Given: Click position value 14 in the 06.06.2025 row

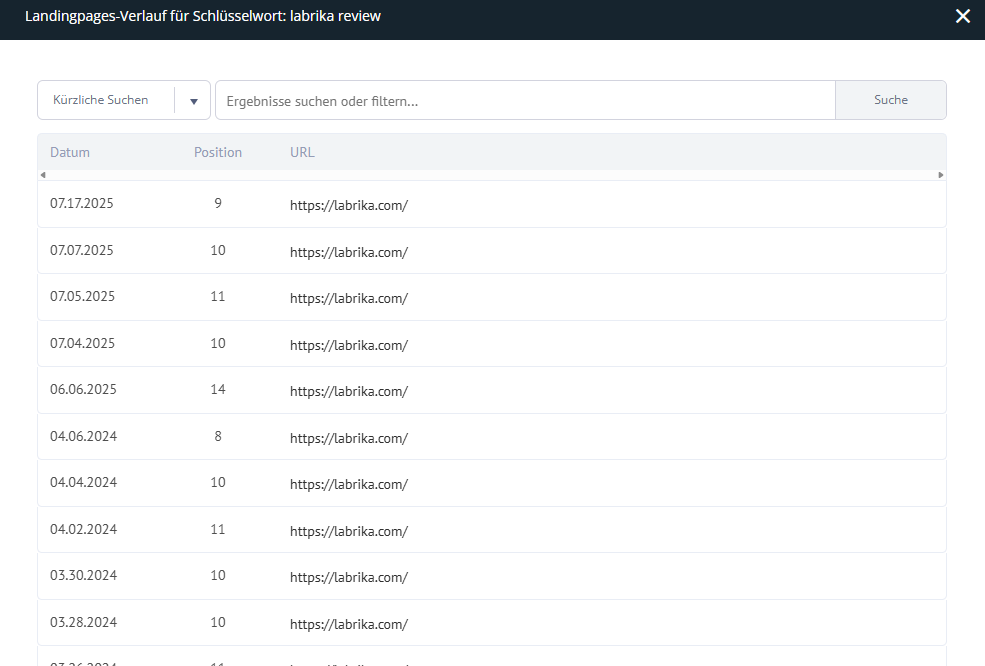Looking at the screenshot, I should [x=218, y=390].
